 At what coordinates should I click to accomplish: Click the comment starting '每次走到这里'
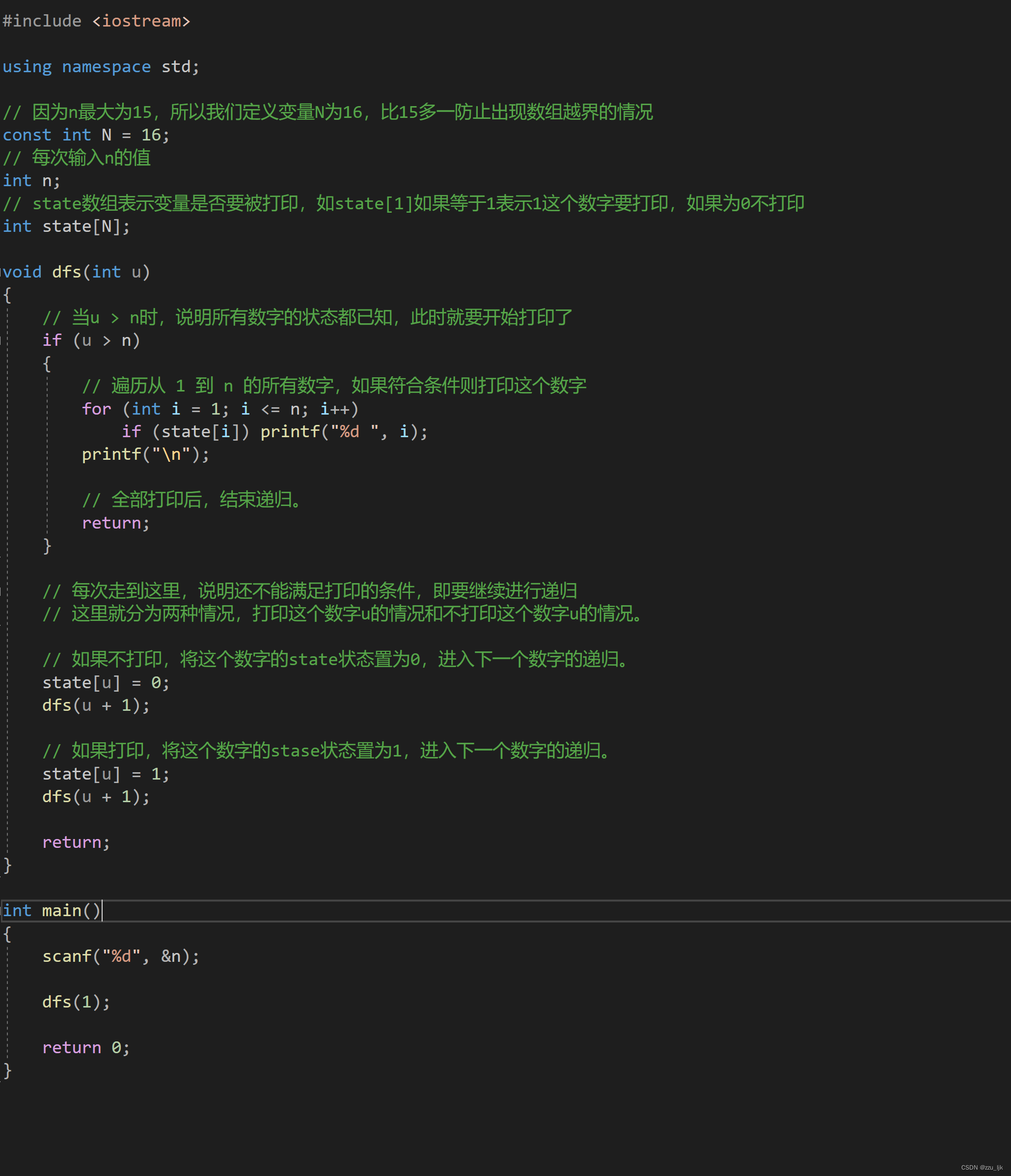[x=310, y=591]
